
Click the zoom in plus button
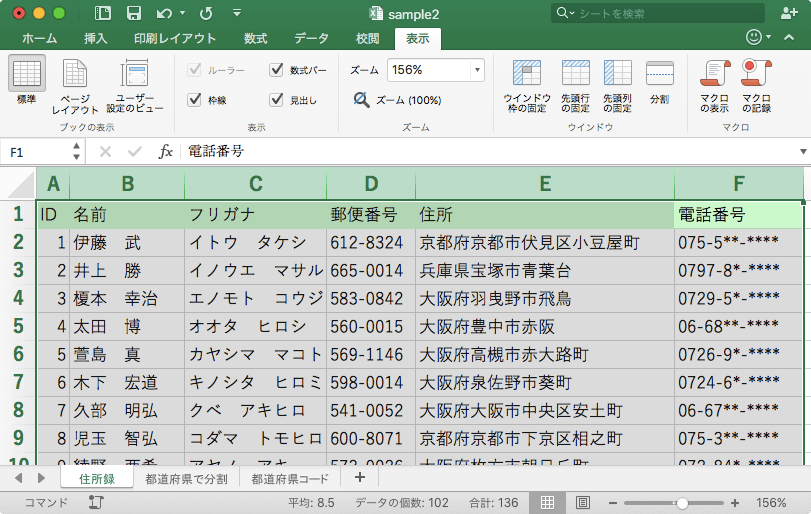coord(734,503)
